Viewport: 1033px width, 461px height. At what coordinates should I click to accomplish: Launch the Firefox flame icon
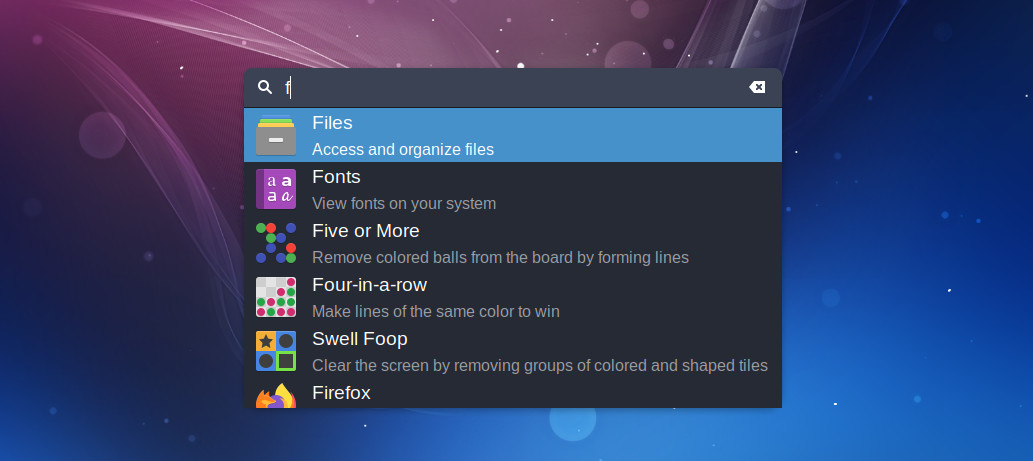point(276,396)
